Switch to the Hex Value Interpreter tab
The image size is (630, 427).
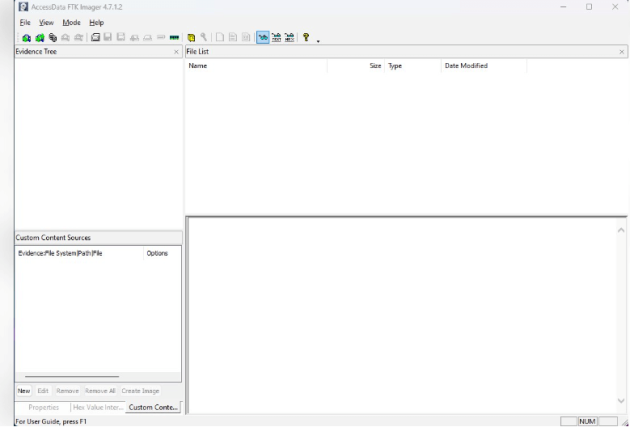tap(98, 407)
